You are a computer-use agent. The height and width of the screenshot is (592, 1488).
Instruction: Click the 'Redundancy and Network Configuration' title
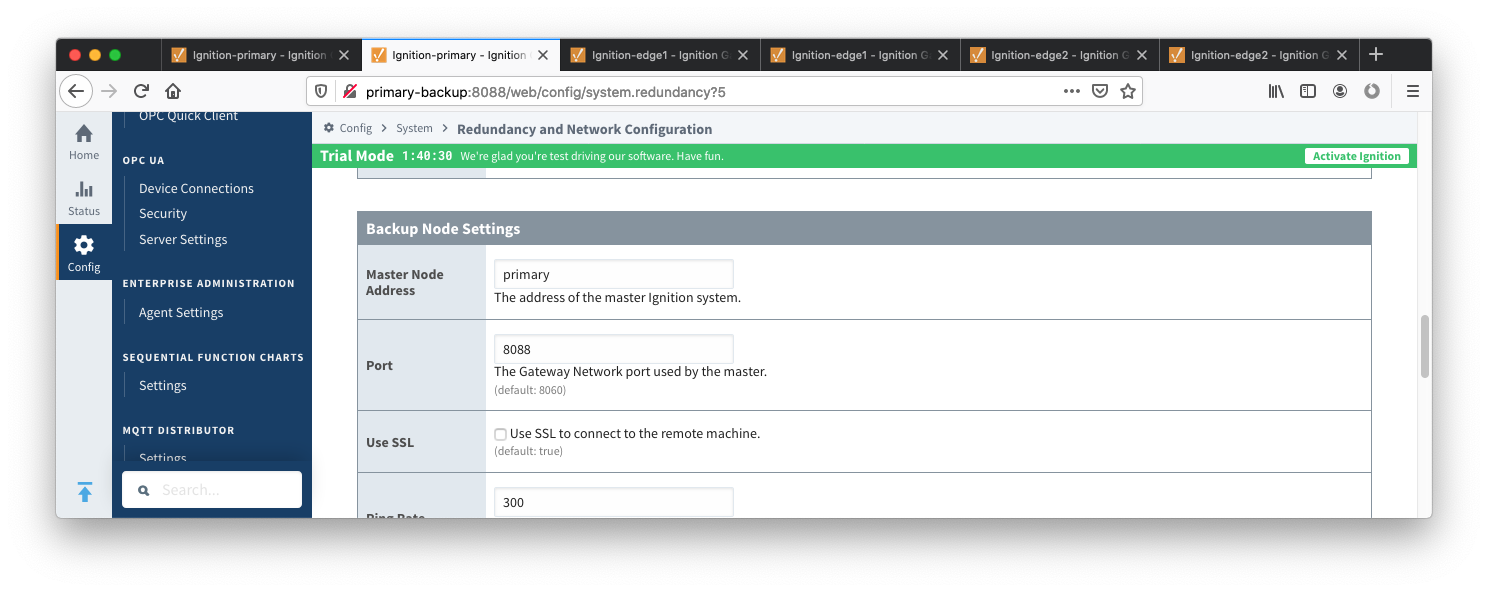coord(585,129)
